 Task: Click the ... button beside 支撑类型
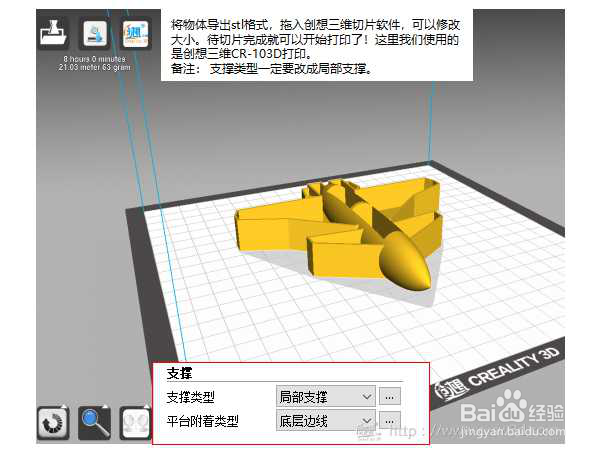[390, 396]
